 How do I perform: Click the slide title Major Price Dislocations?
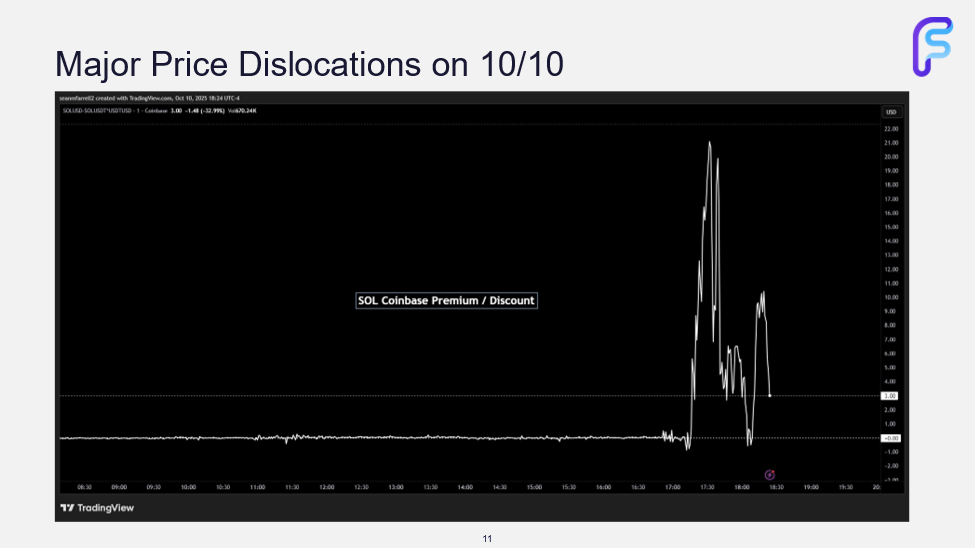pos(309,64)
